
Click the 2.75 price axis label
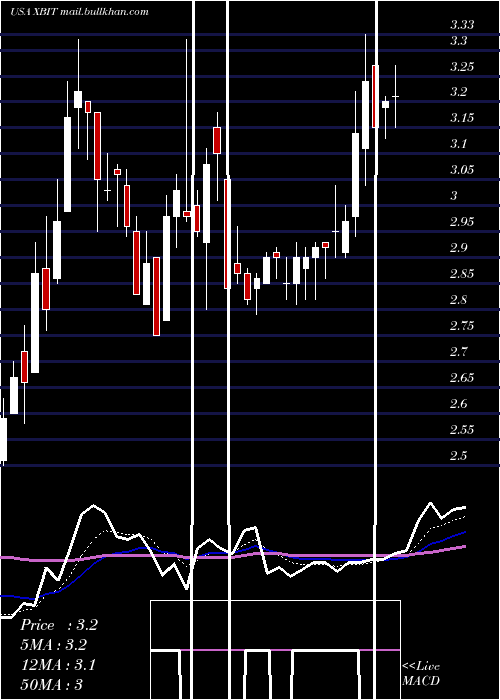click(462, 325)
